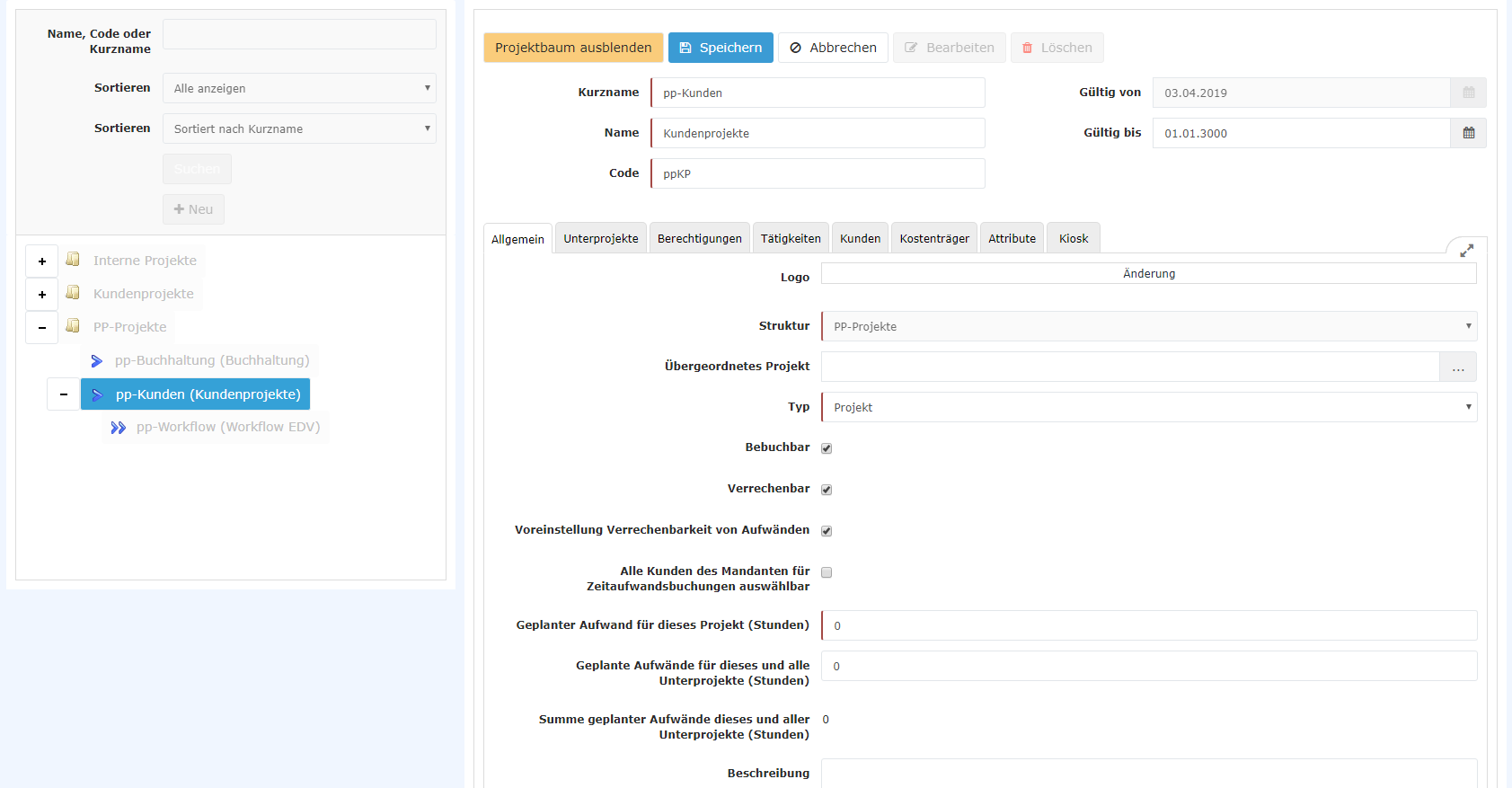The image size is (1512, 788).
Task: Open the Attribute tab
Action: (x=1012, y=238)
